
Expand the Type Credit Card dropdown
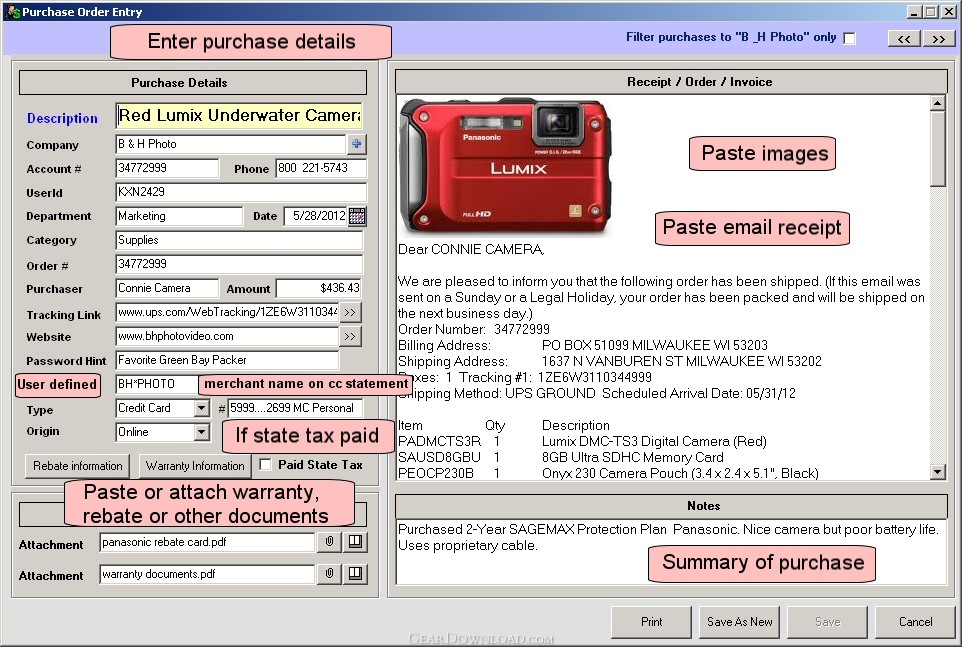click(201, 408)
